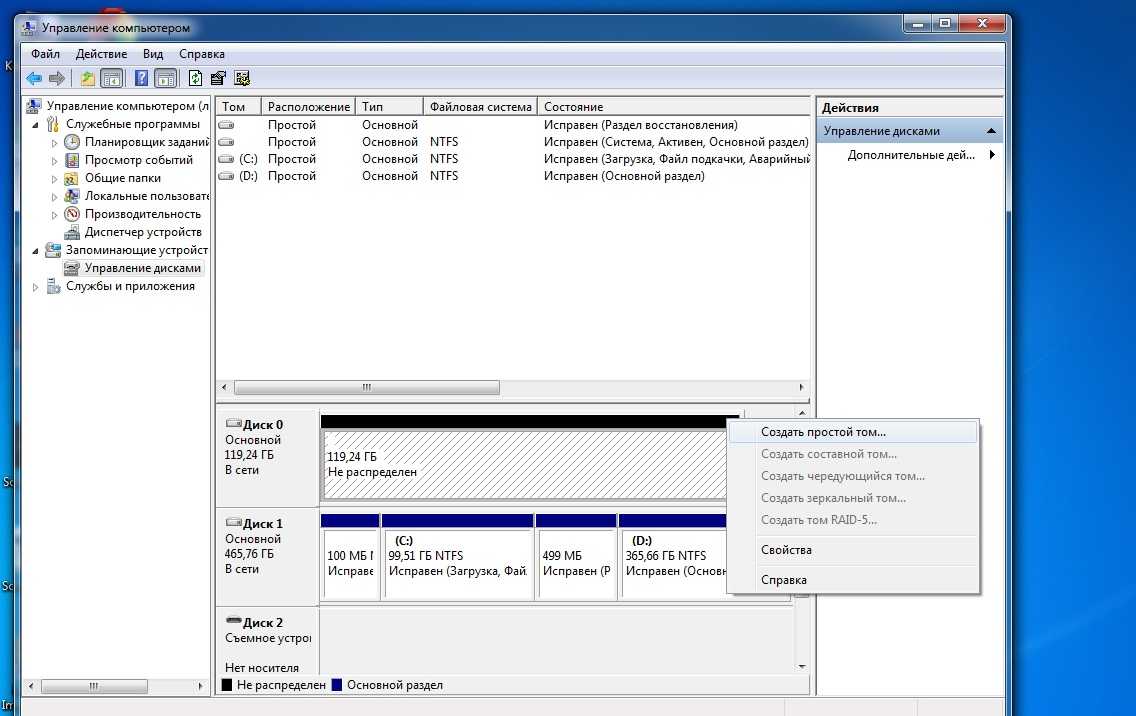The height and width of the screenshot is (716, 1136).
Task: Click the Диск 0 disk label icon
Action: (x=234, y=424)
